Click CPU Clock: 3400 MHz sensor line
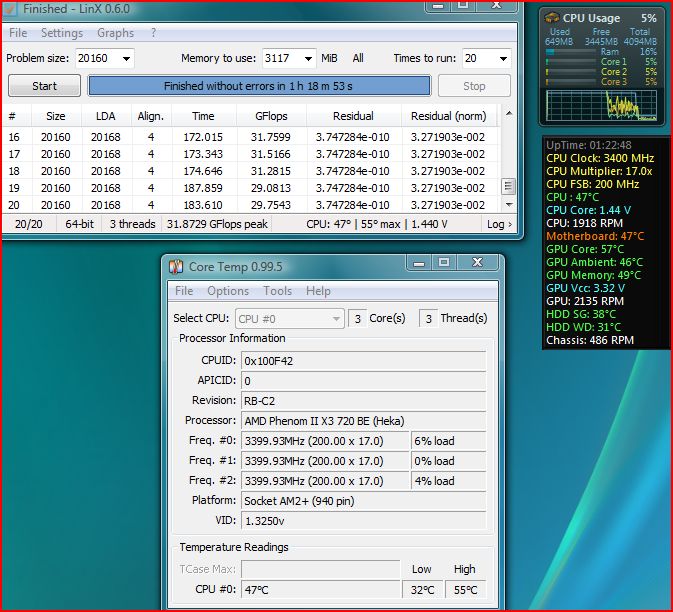The height and width of the screenshot is (612, 673). (x=600, y=158)
